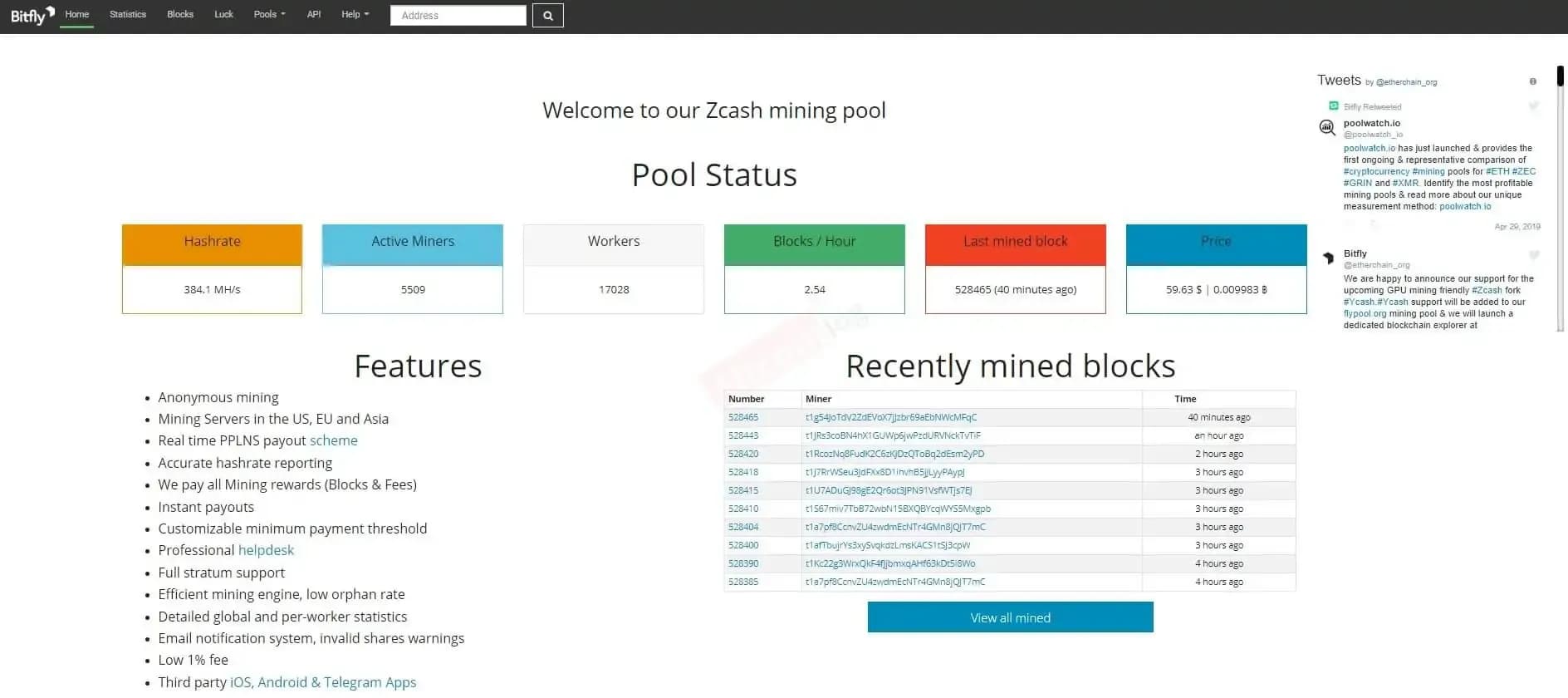
Task: Open miner address starting with t1U7ADuGJ
Action: tap(889, 490)
